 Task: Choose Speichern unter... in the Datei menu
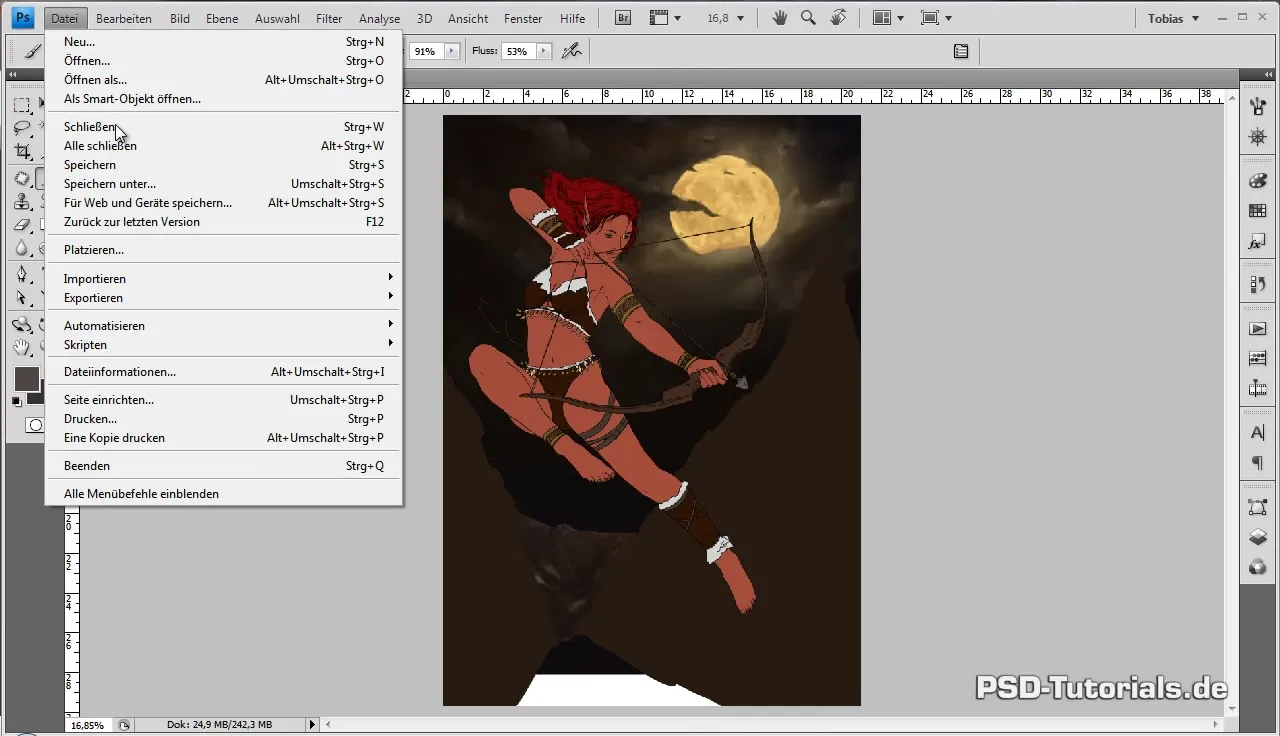tap(223, 184)
